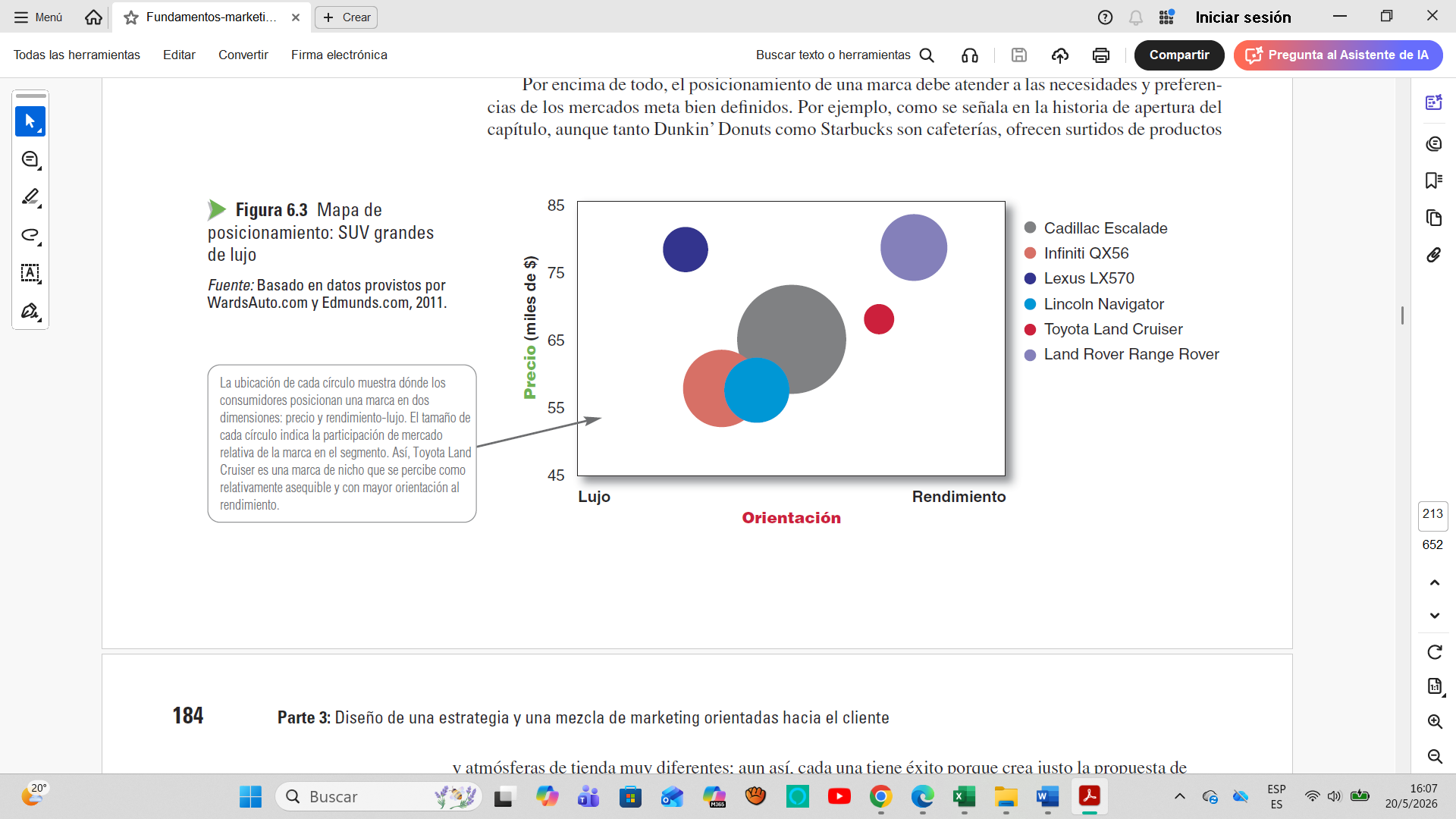Click the taskbar Buscar search box

[378, 797]
